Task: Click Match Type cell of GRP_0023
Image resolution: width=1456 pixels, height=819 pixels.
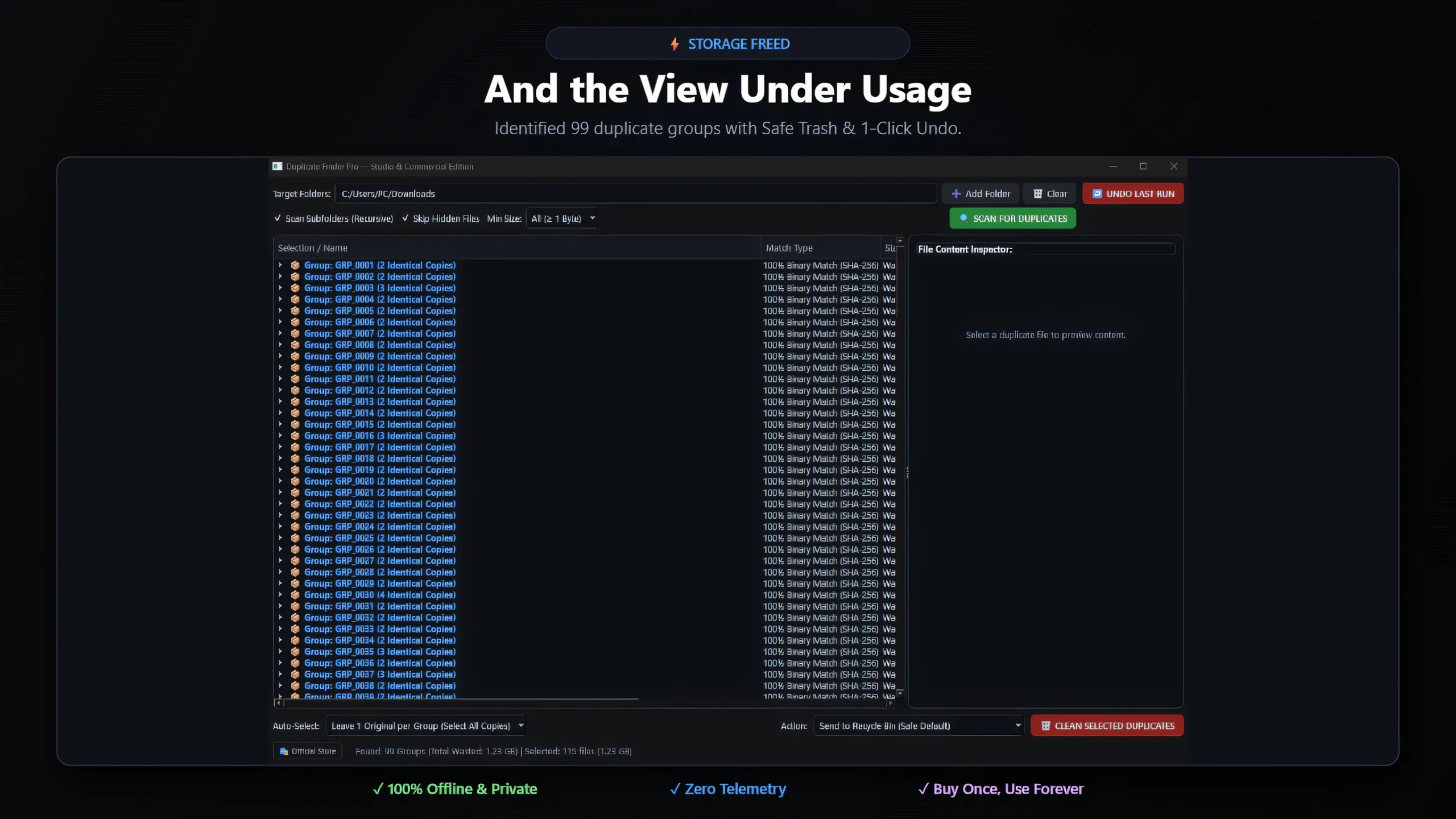Action: (x=821, y=515)
